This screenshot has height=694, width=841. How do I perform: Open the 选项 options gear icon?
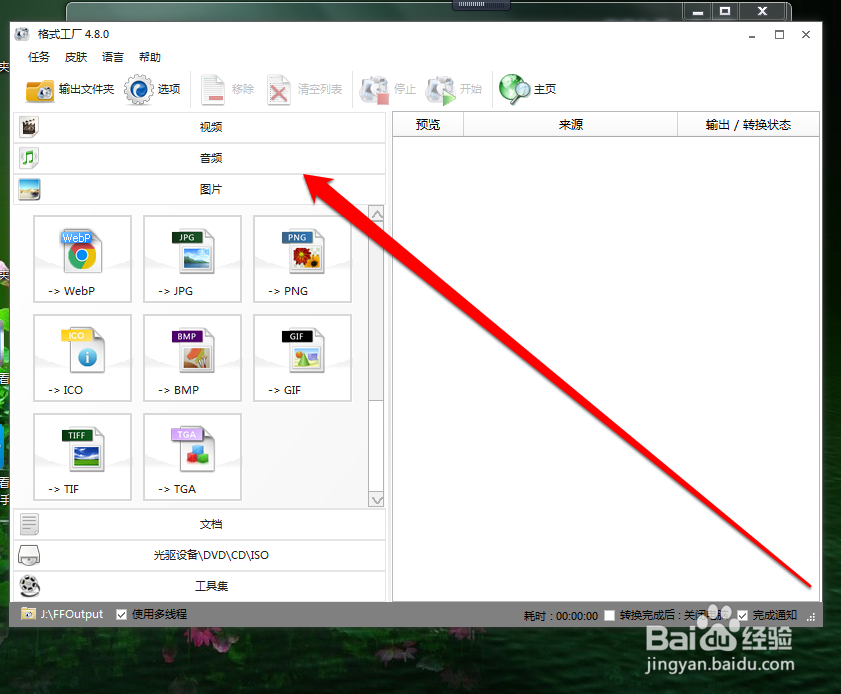click(138, 90)
